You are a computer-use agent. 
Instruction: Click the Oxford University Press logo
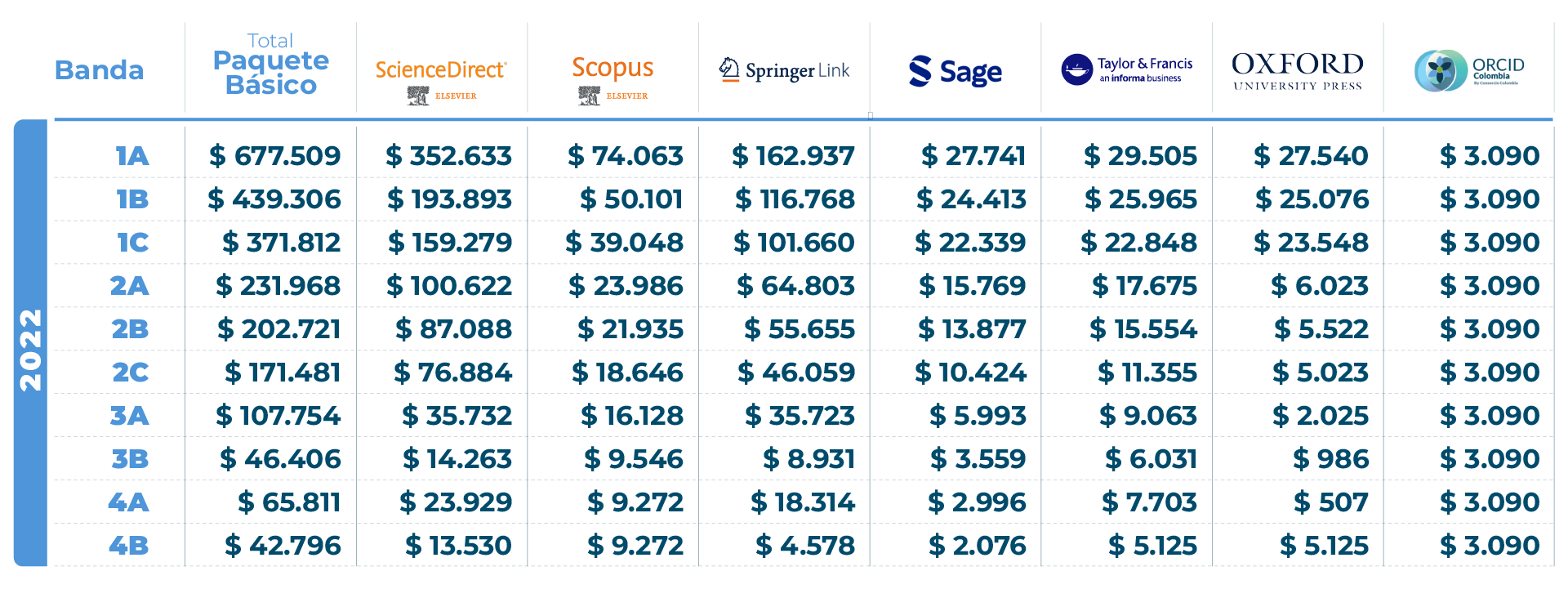click(x=1298, y=70)
